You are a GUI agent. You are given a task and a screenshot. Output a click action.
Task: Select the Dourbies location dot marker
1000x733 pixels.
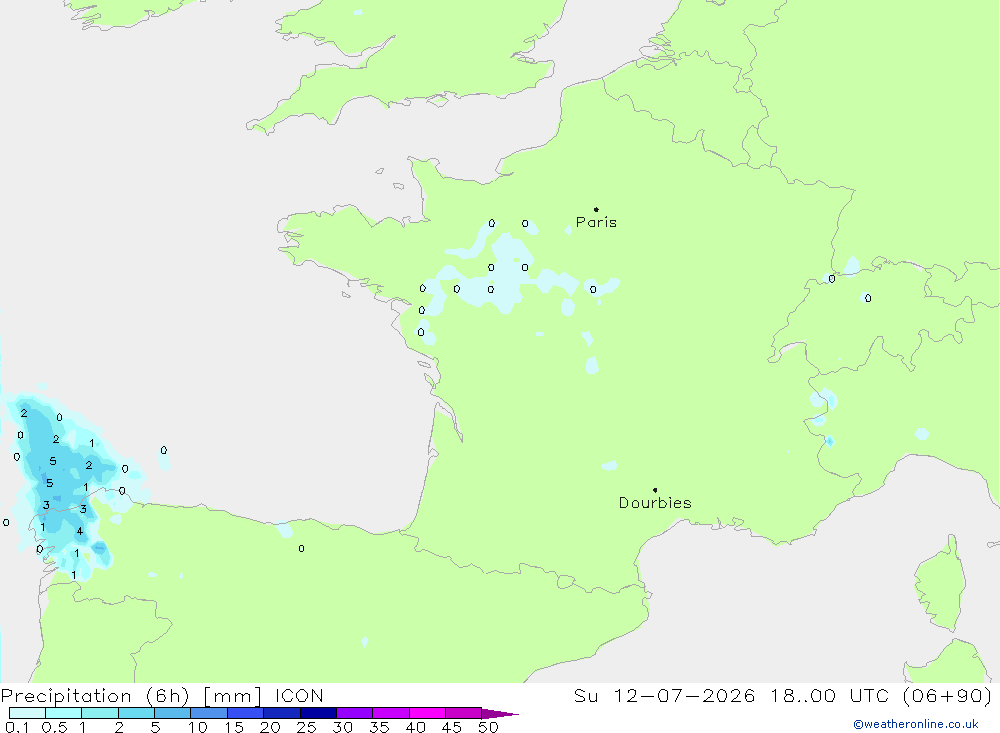coord(655,490)
